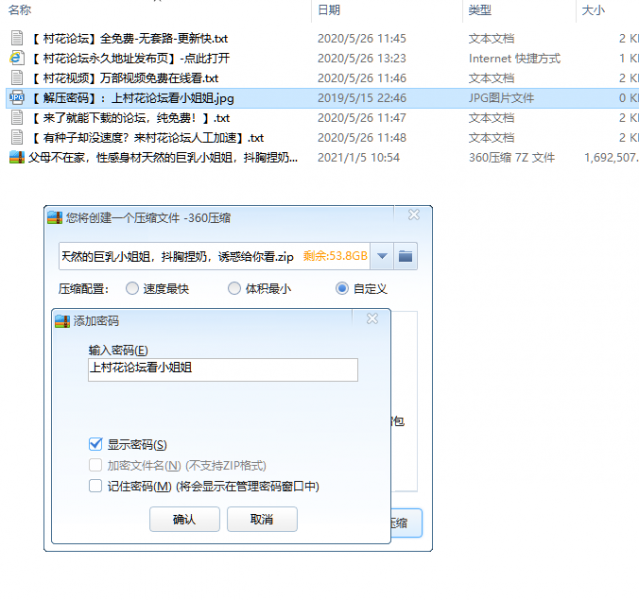Click the text icon of 来了就能下载 file
The image size is (639, 600).
pyautogui.click(x=17, y=117)
